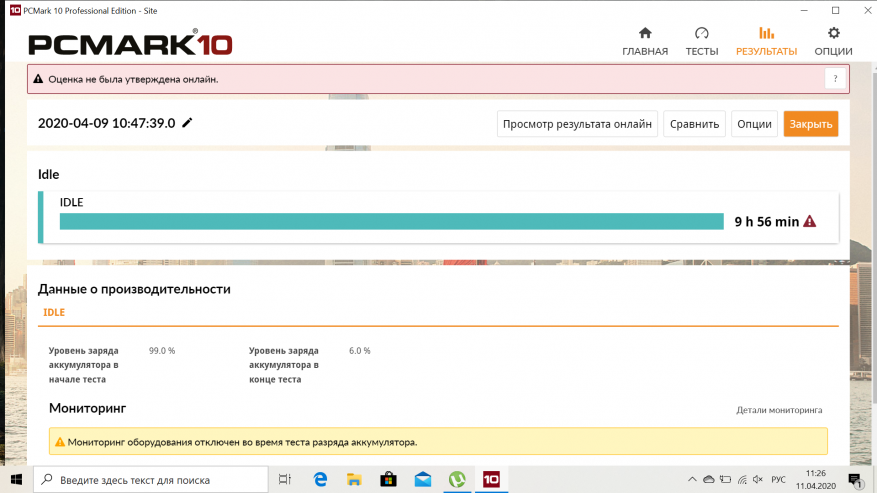877x493 pixels.
Task: Click the pencil icon to rename result
Action: point(187,123)
